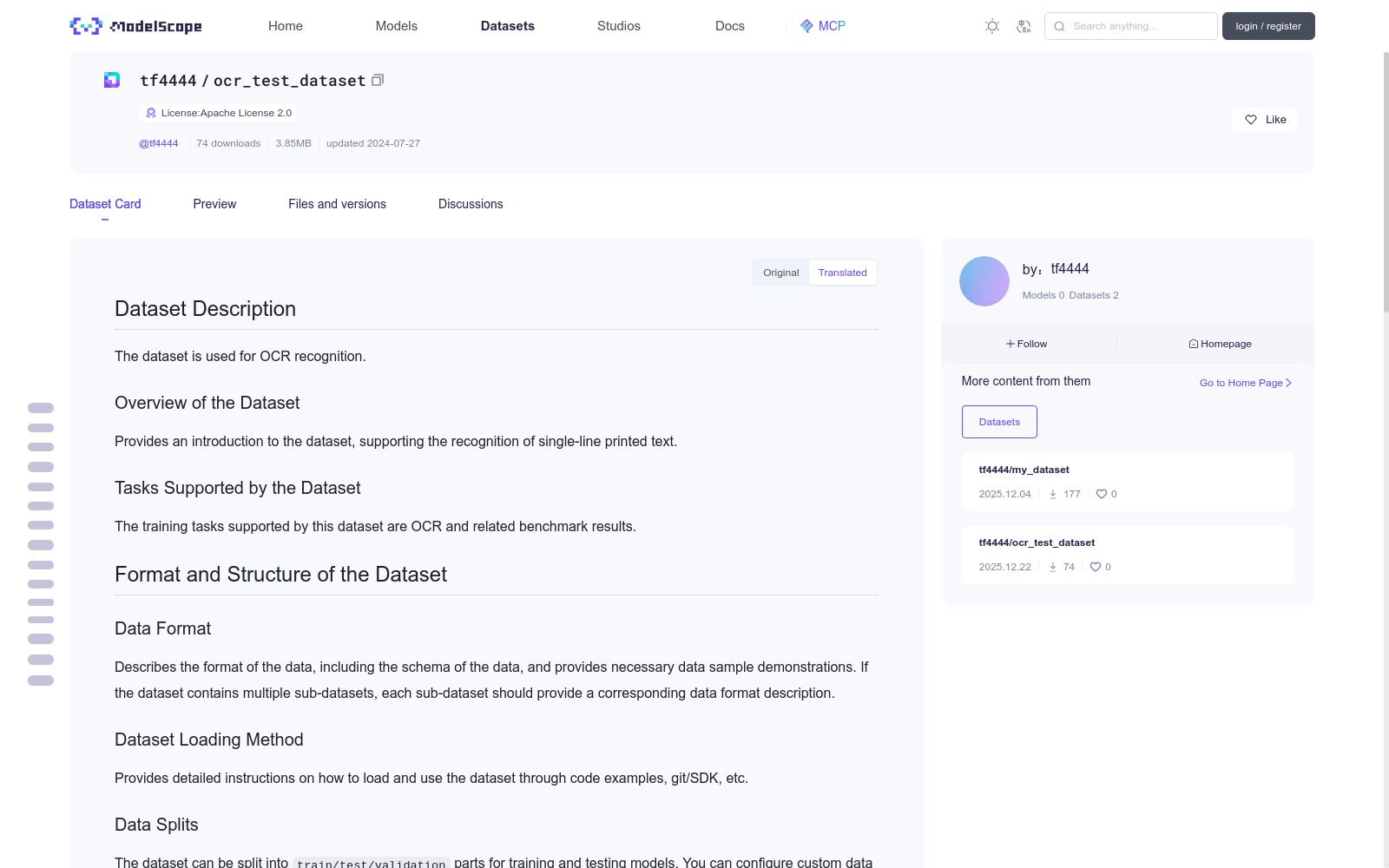Select the Translated text toggle
Image resolution: width=1389 pixels, height=868 pixels.
(842, 273)
